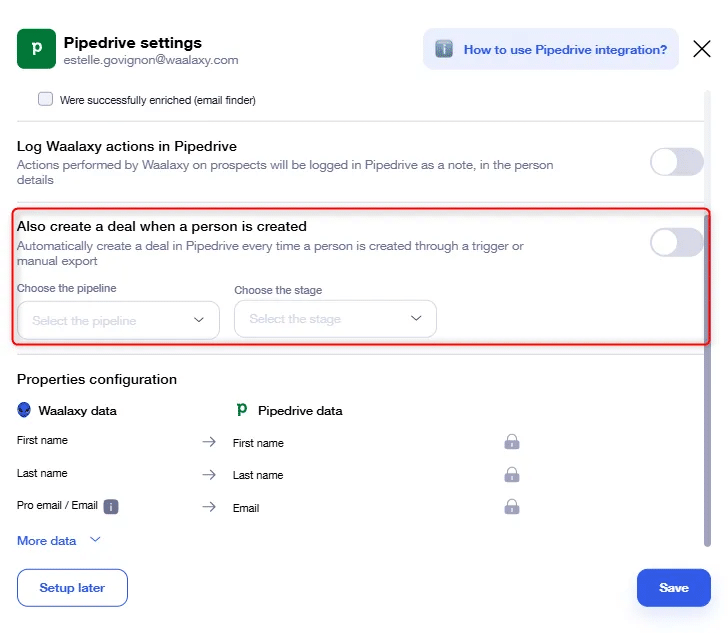Click the green Pipedrive logo icon

36,49
